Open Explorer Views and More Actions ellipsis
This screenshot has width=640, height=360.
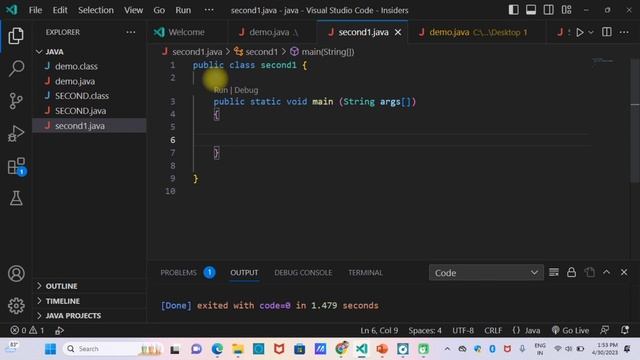coord(131,32)
